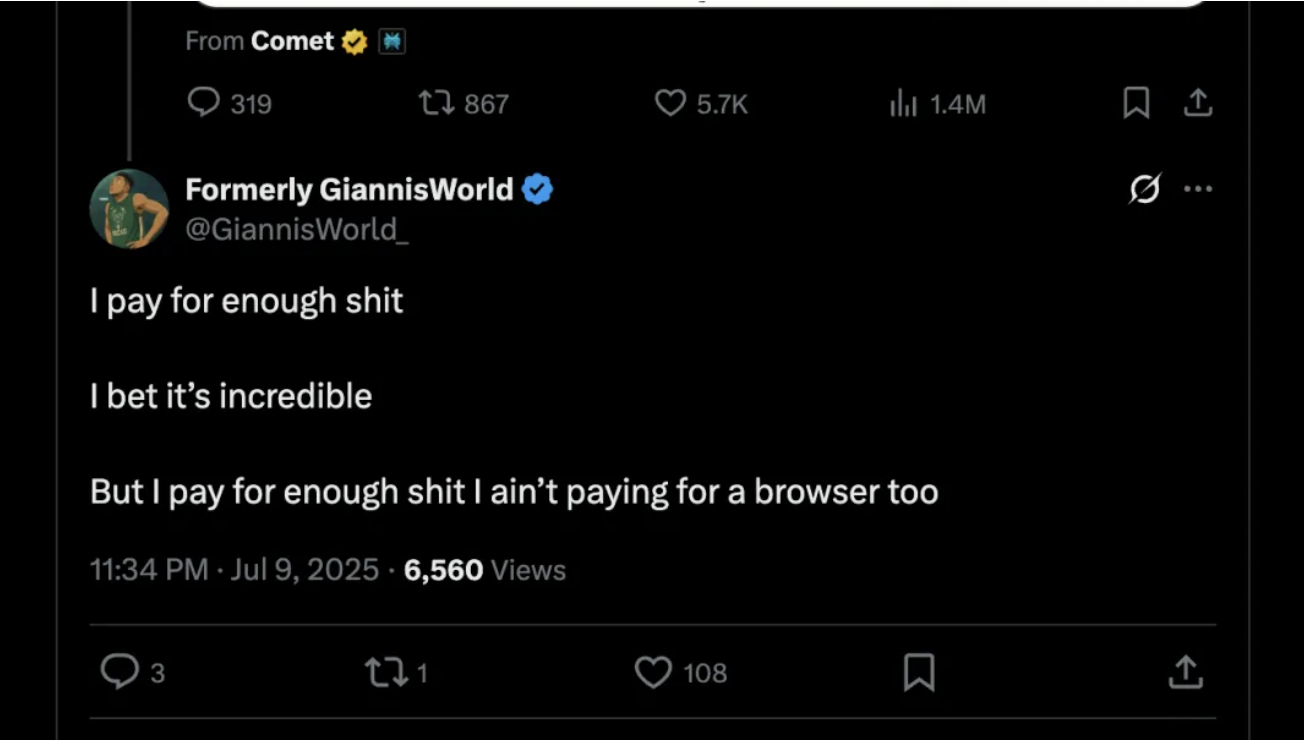
Task: Like the tweet with 108 likes
Action: (681, 672)
